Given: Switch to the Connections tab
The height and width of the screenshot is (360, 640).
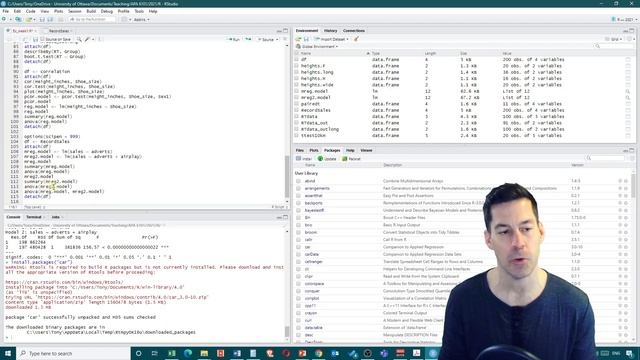Looking at the screenshot, I should 354,31.
